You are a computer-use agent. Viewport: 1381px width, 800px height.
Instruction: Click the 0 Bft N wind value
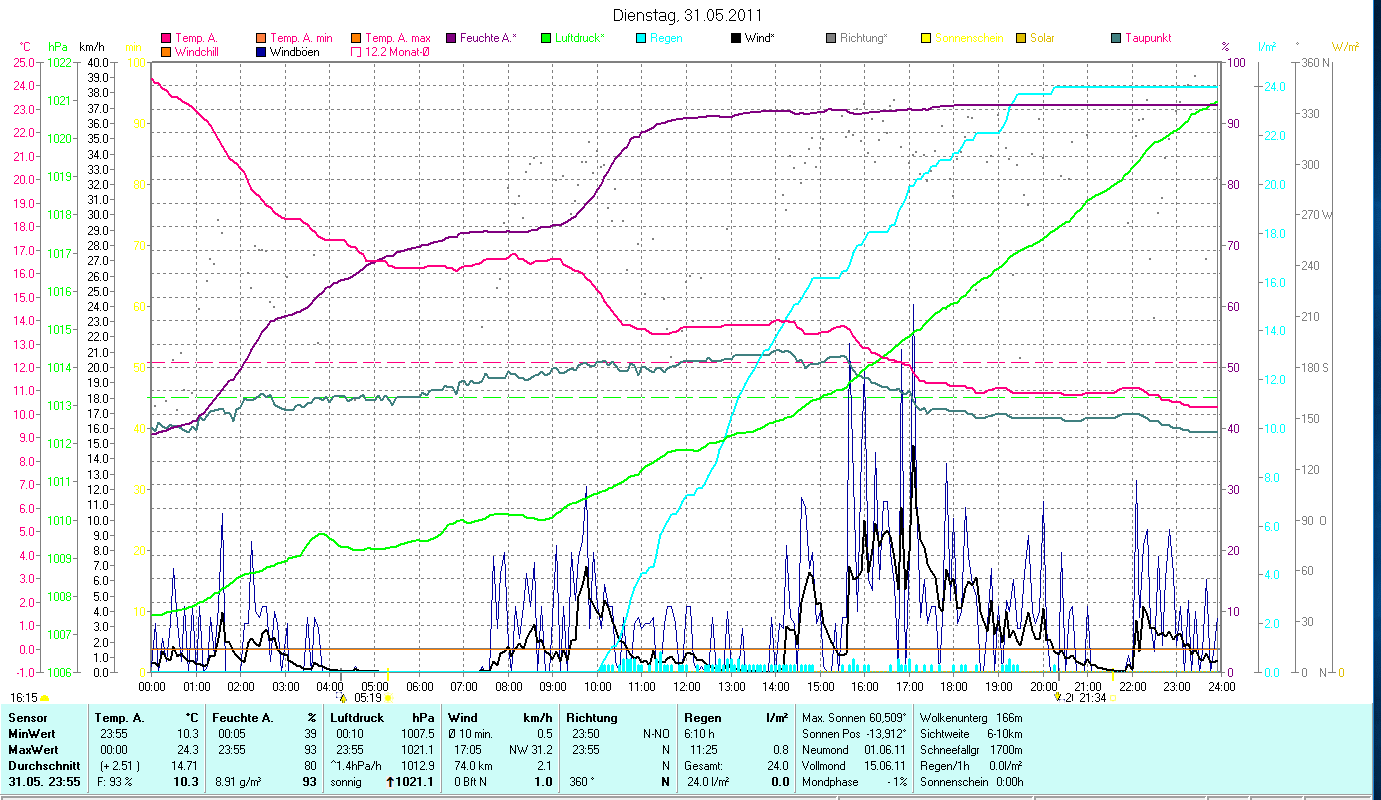[471, 781]
